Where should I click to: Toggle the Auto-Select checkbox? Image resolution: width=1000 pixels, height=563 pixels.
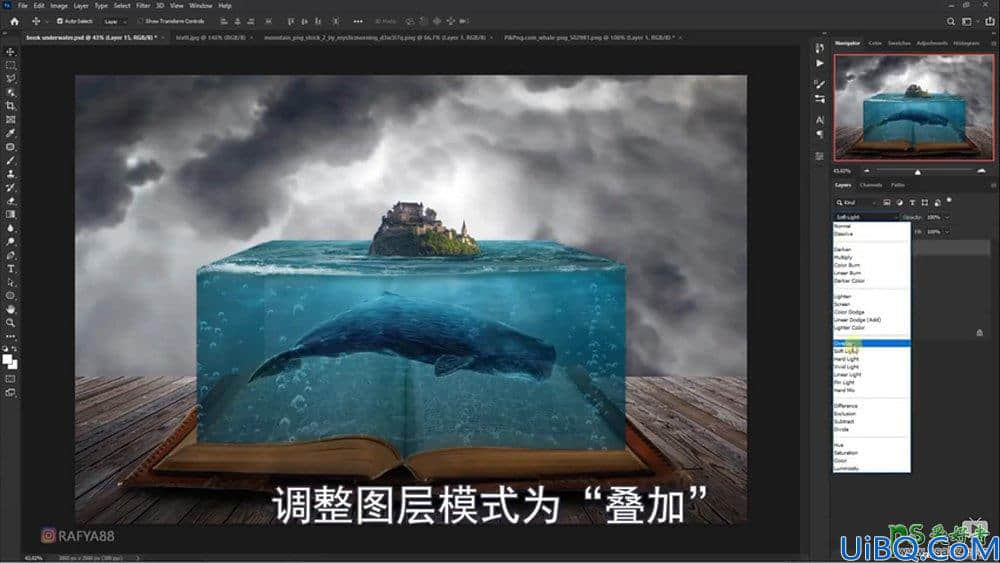click(59, 21)
